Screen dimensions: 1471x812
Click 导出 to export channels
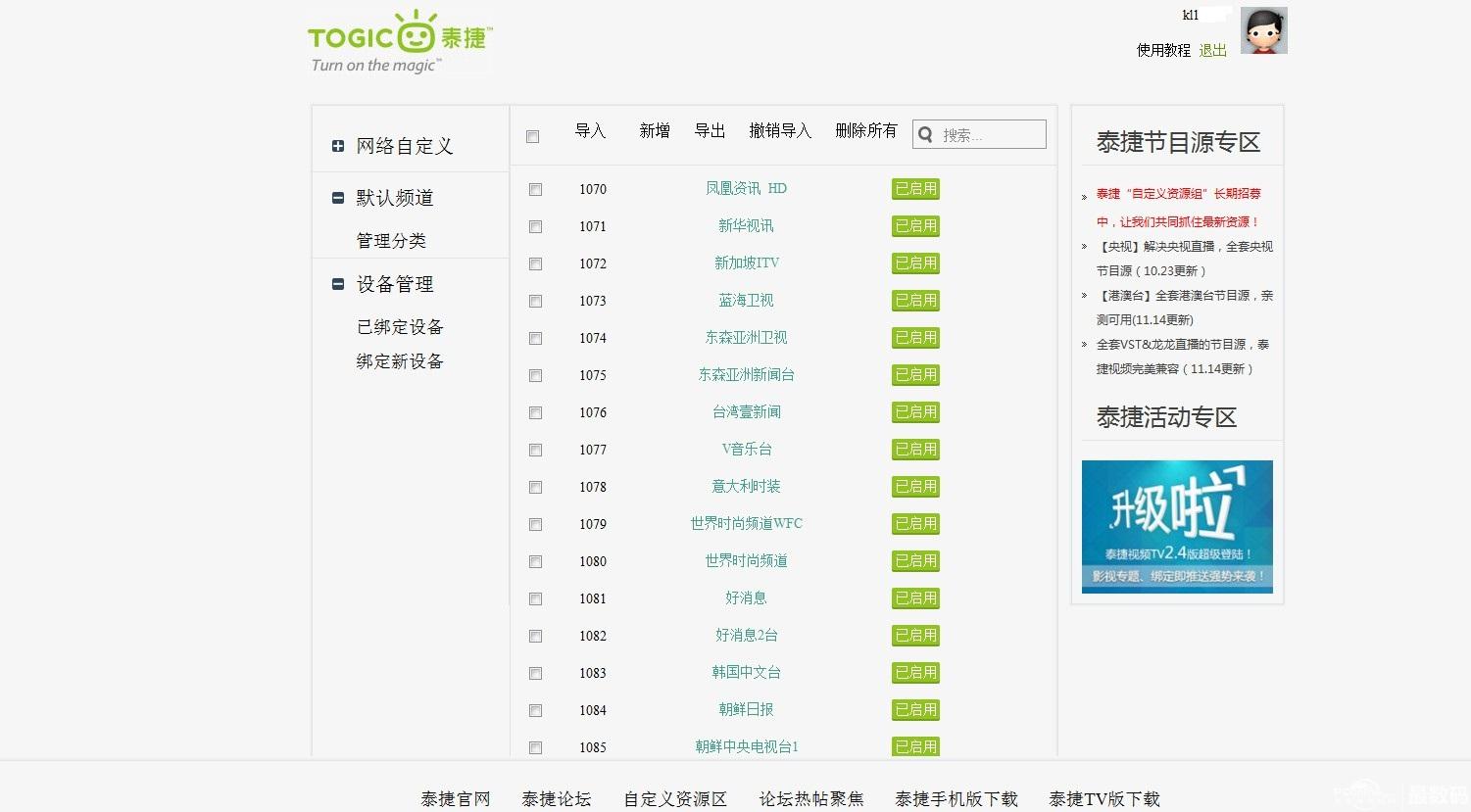tap(710, 131)
